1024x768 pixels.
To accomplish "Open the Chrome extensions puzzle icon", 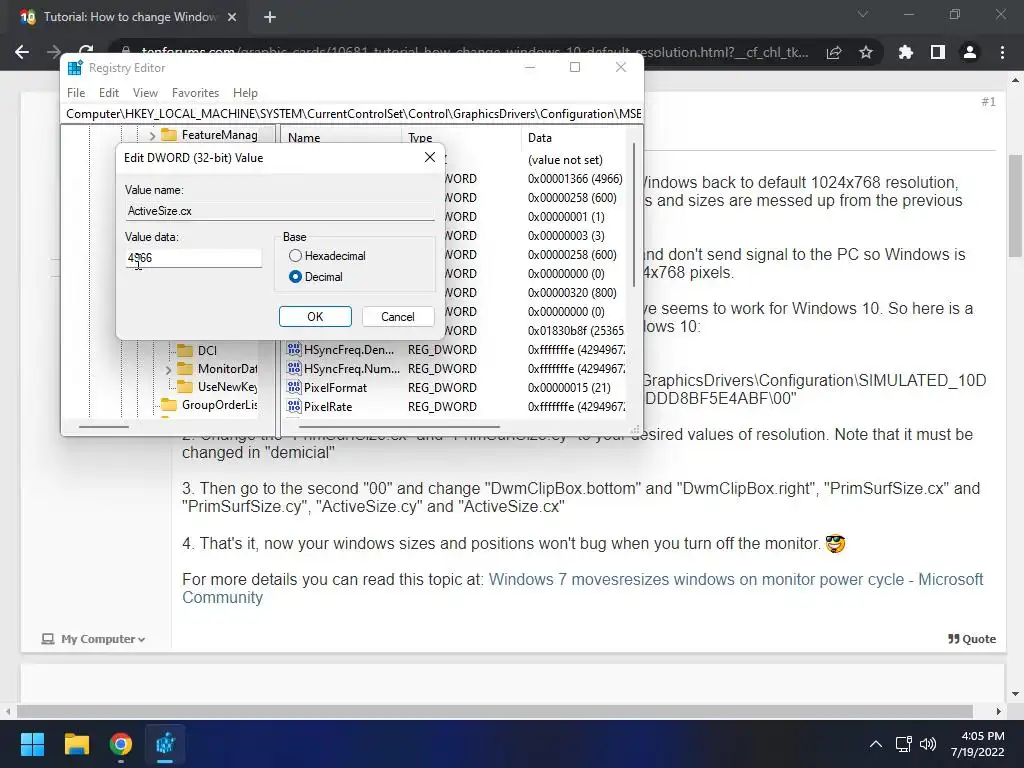I will pos(906,52).
